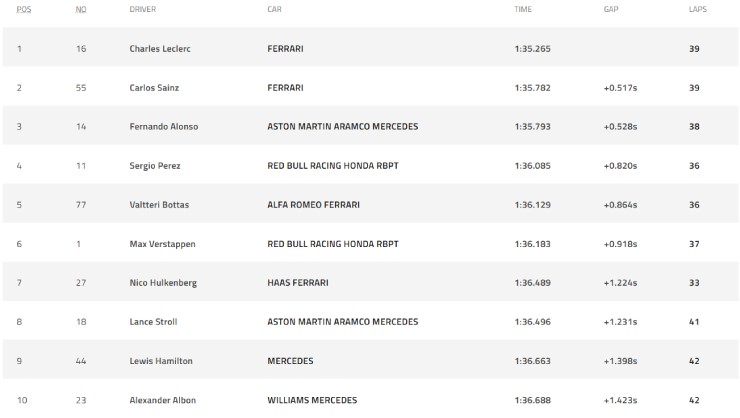This screenshot has height=418, width=740.
Task: Click the LAPS column header
Action: coord(698,9)
